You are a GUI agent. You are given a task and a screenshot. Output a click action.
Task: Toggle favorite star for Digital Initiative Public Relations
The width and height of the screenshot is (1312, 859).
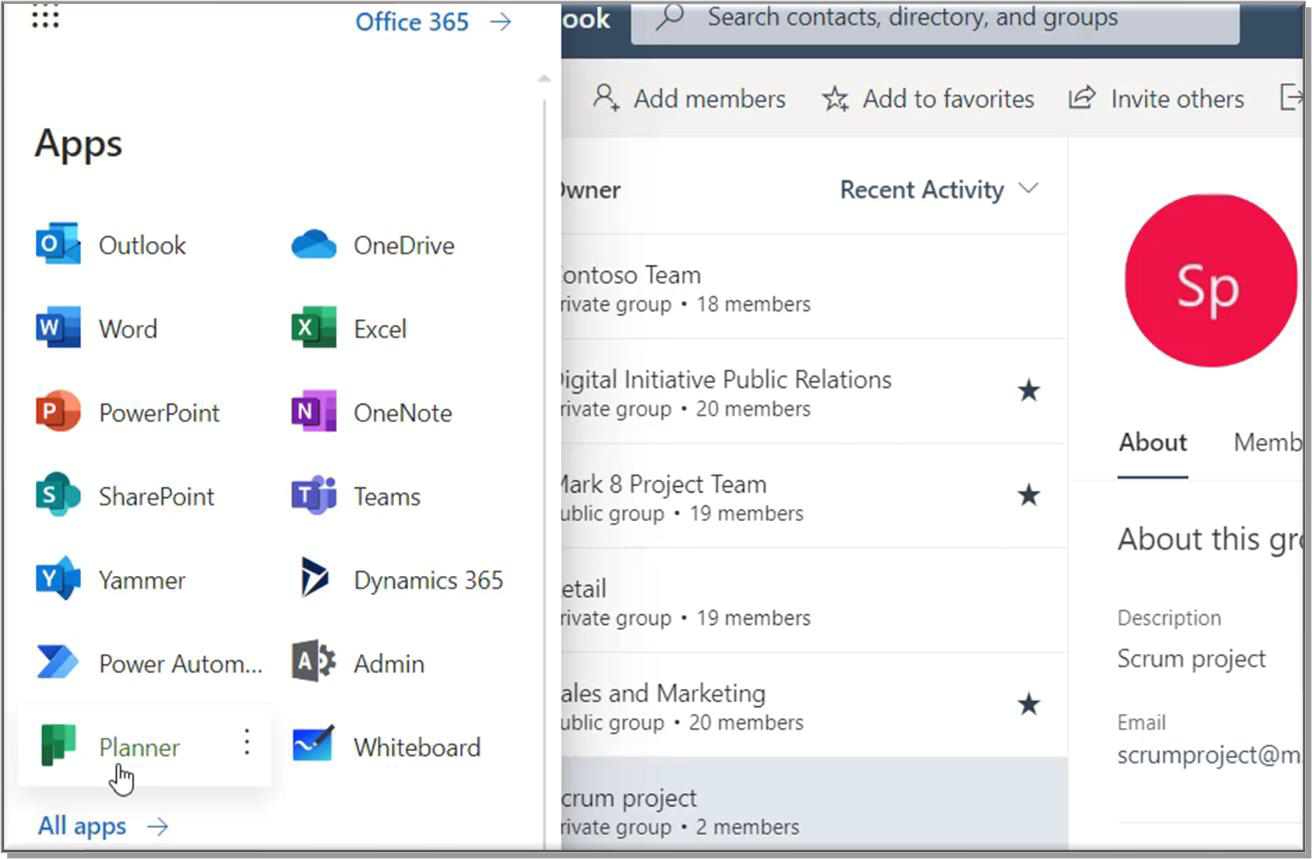(1028, 391)
